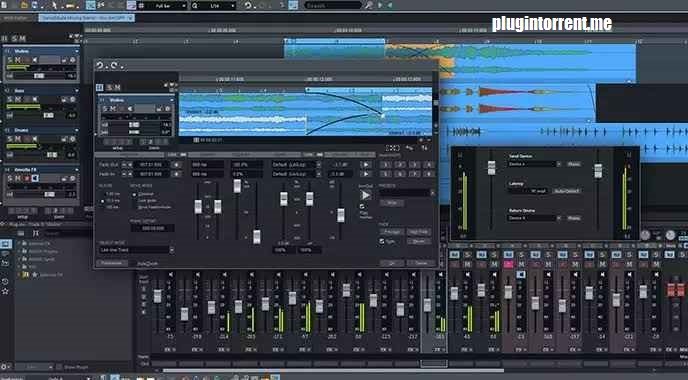
Task: Click the search field in top toolbar
Action: point(332,6)
